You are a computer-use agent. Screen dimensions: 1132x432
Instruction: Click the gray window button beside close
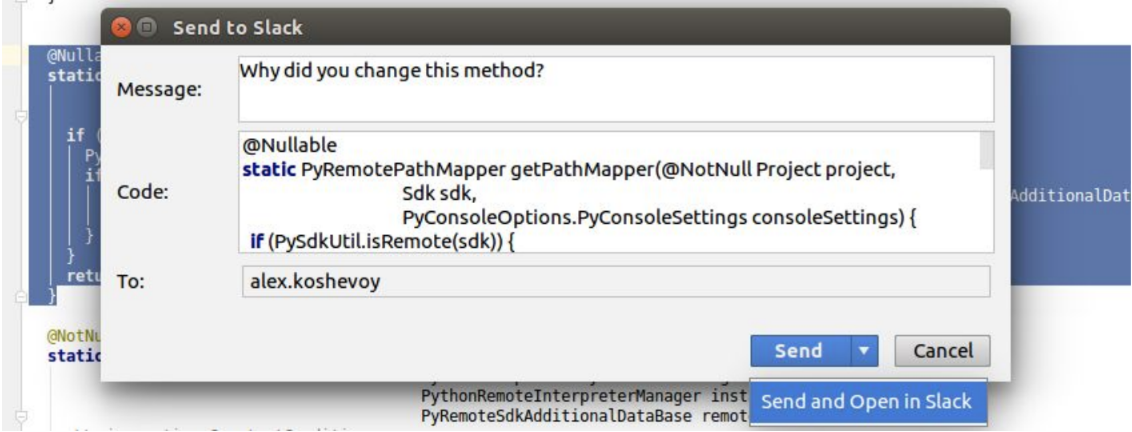pyautogui.click(x=146, y=28)
